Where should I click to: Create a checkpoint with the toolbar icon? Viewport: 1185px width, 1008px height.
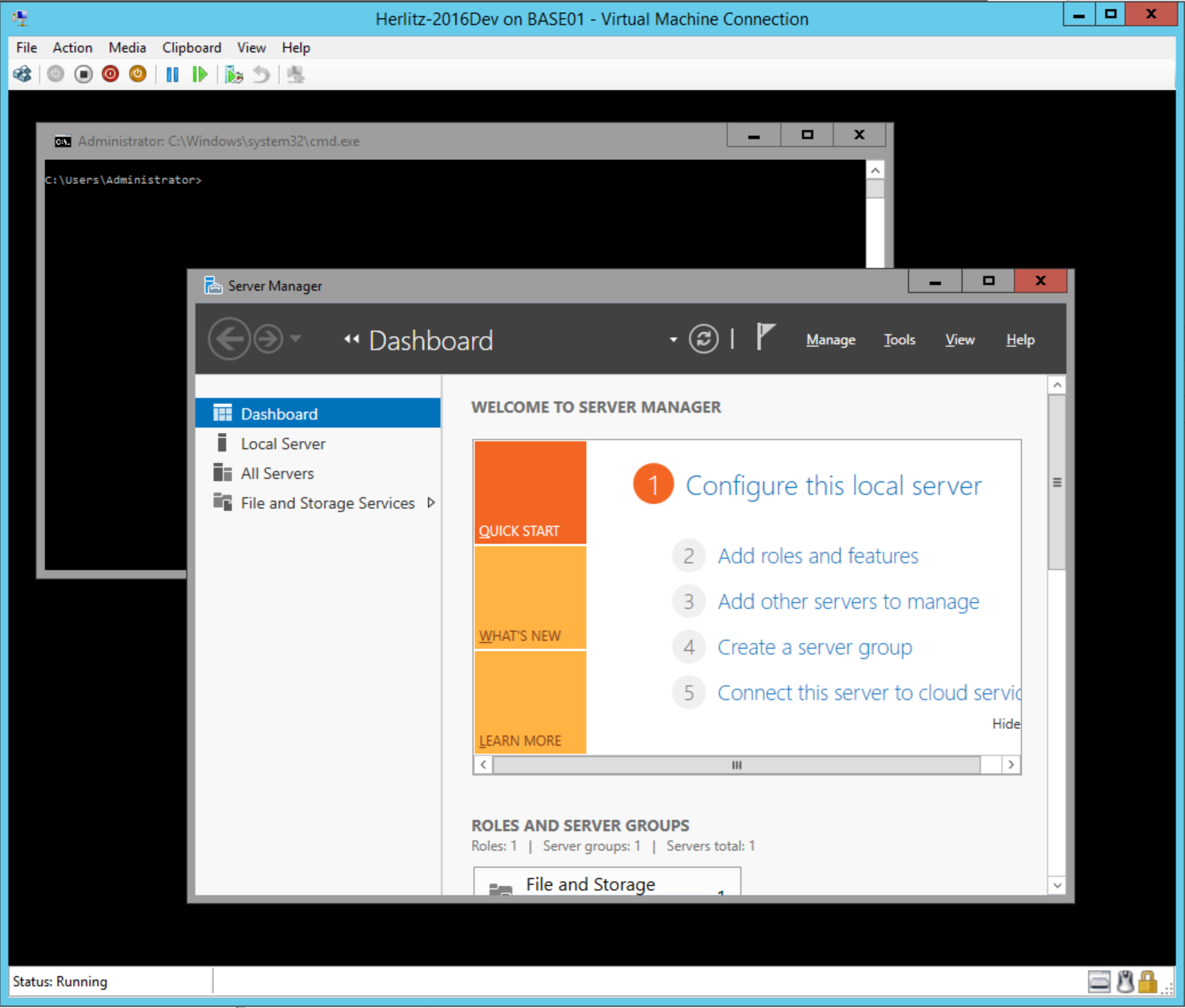pos(233,74)
